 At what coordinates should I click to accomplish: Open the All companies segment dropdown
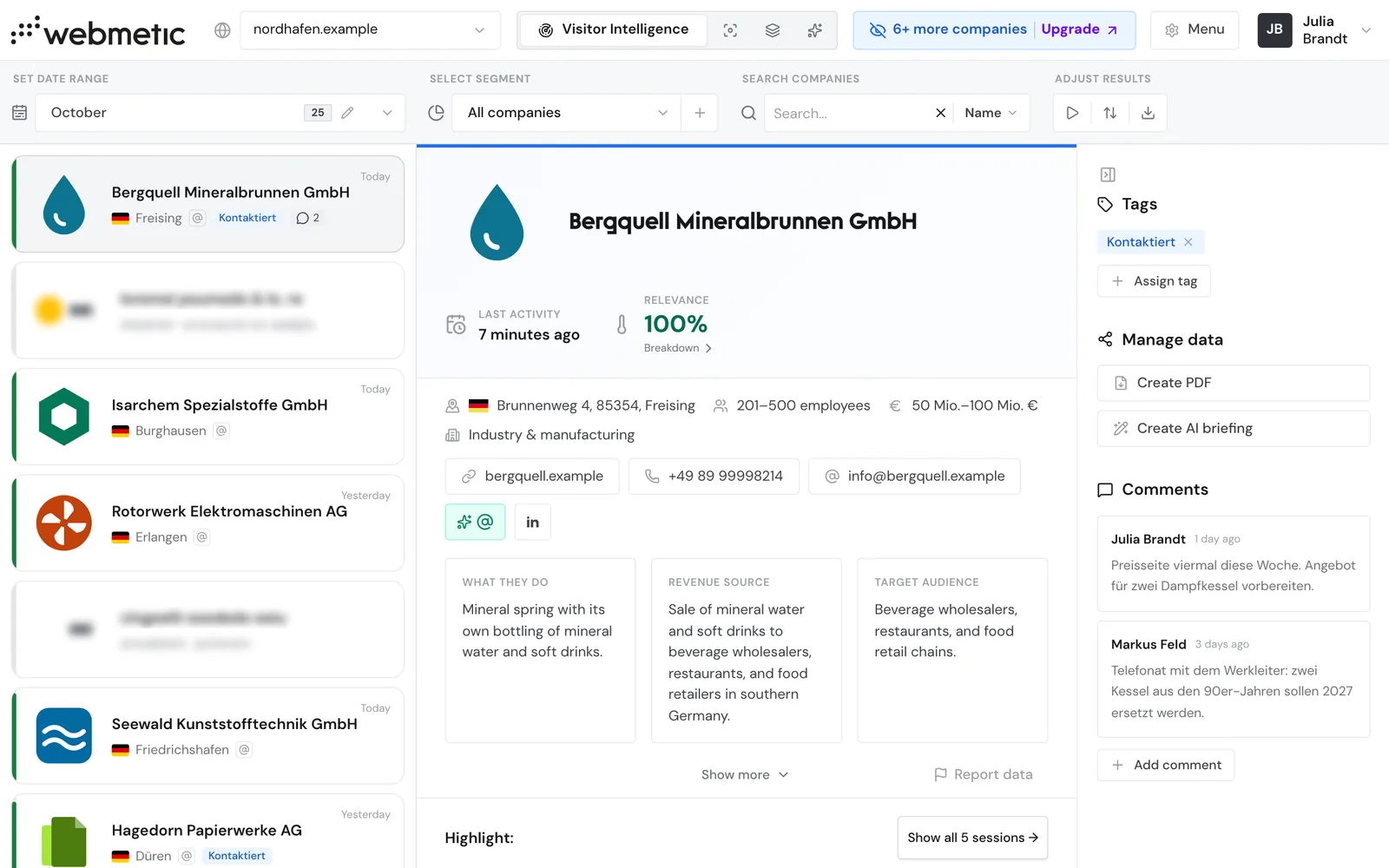pyautogui.click(x=568, y=113)
